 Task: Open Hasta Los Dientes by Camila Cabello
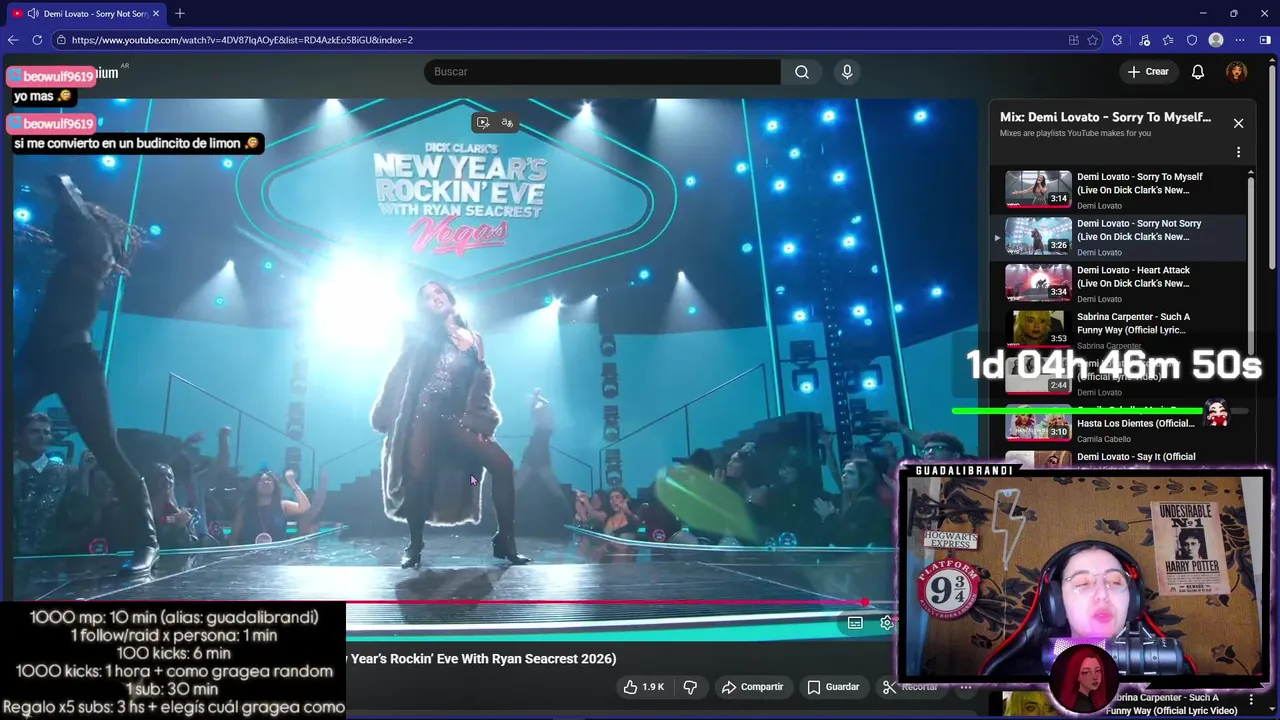1135,423
